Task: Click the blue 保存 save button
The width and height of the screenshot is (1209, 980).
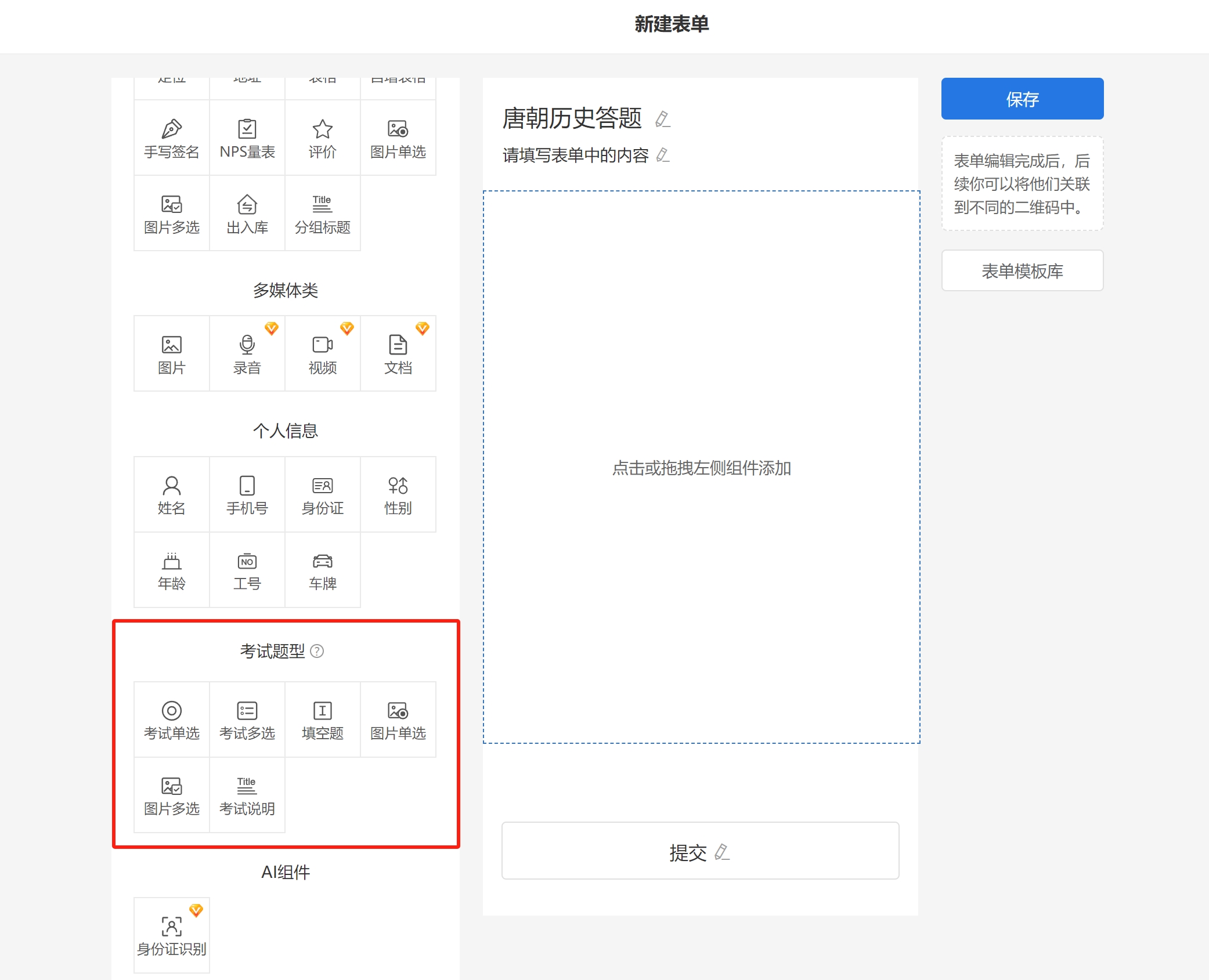Action: pos(1022,99)
